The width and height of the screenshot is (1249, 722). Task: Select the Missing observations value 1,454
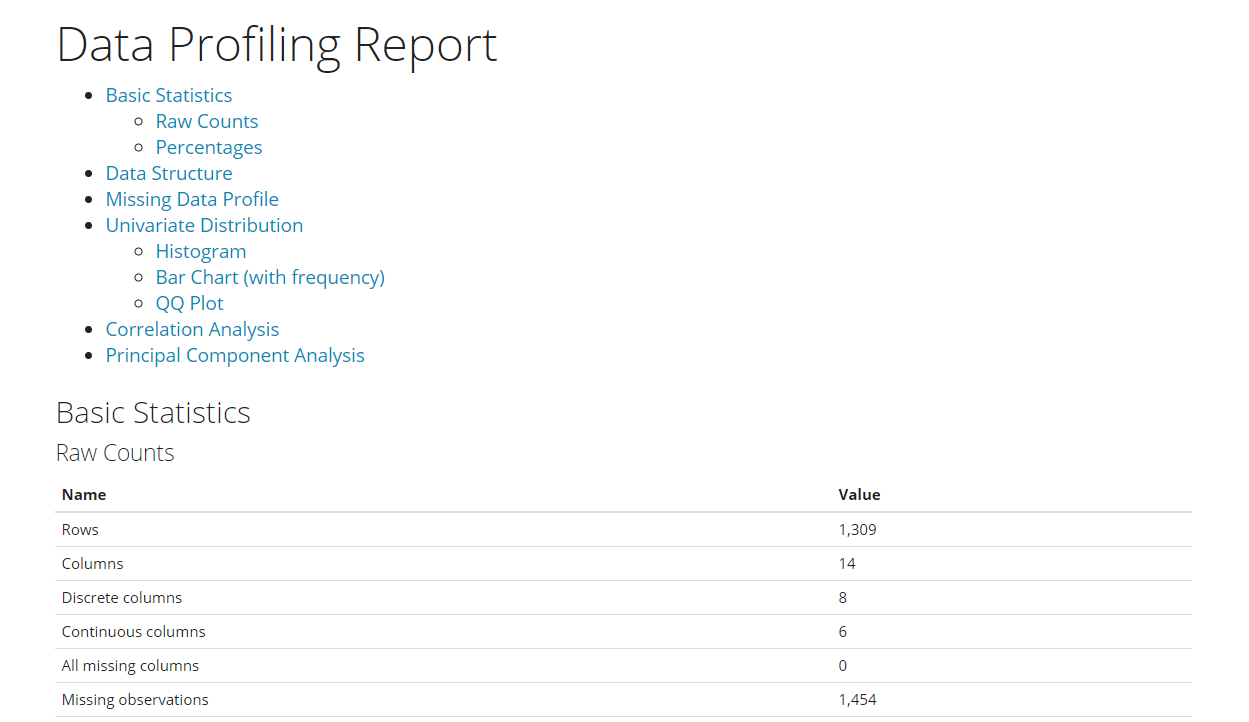857,699
